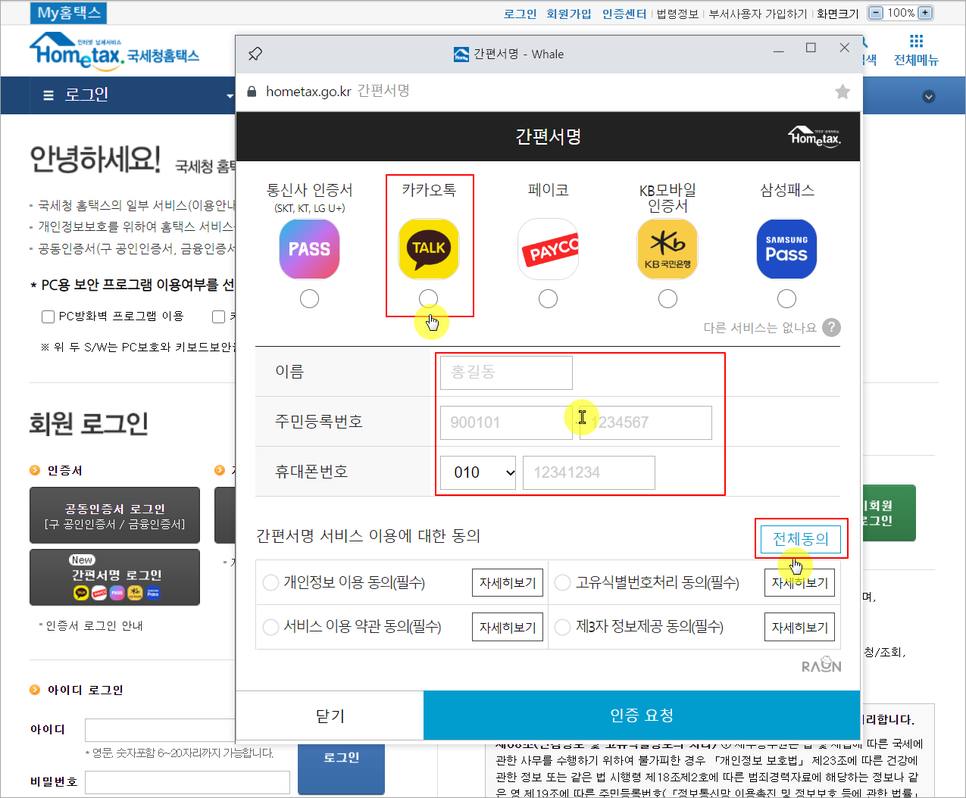View details for 개인정보 이용 동의
966x798 pixels.
pyautogui.click(x=508, y=583)
